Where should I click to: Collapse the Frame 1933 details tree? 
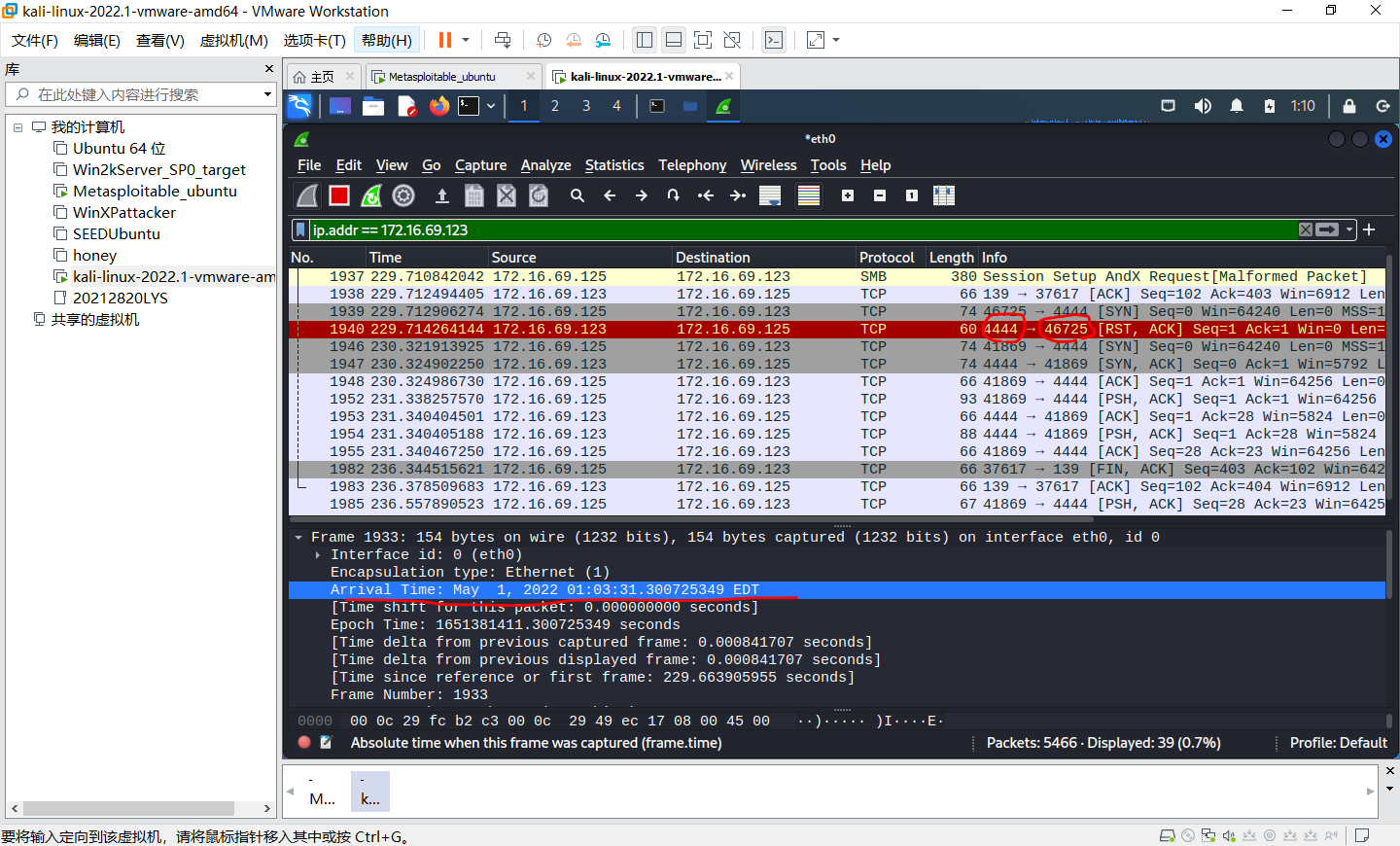298,538
